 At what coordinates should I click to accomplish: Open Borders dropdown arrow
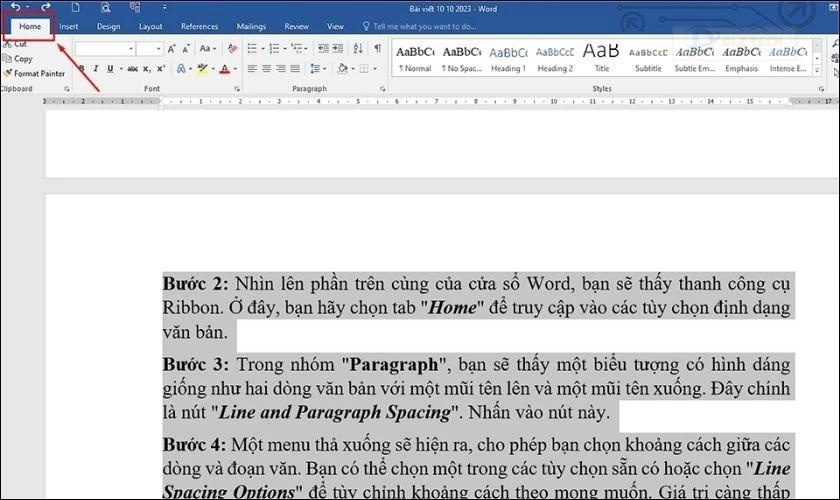click(375, 69)
